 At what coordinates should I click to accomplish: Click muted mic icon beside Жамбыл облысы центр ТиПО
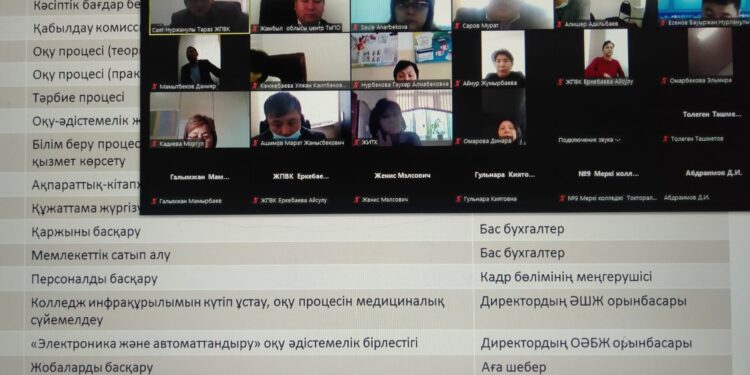click(x=255, y=28)
